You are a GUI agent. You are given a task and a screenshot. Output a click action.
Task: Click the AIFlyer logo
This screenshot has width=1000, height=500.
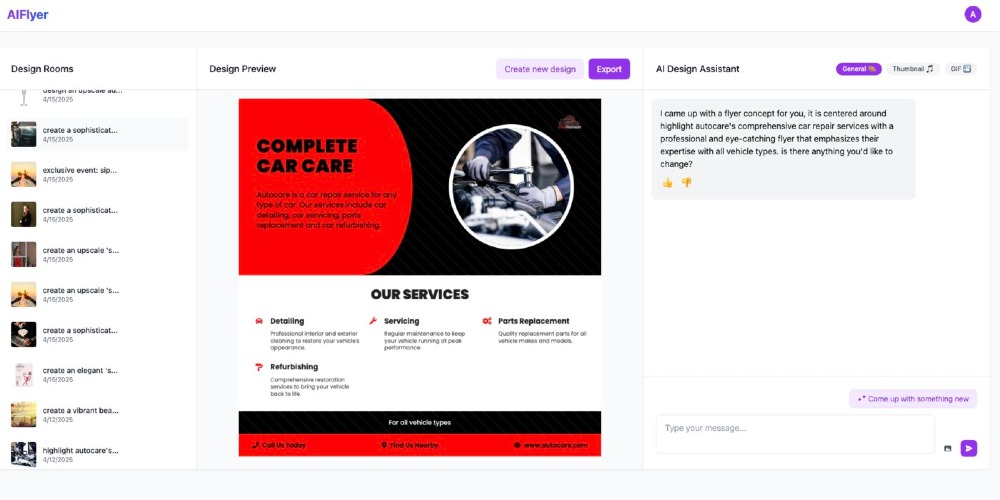(27, 15)
